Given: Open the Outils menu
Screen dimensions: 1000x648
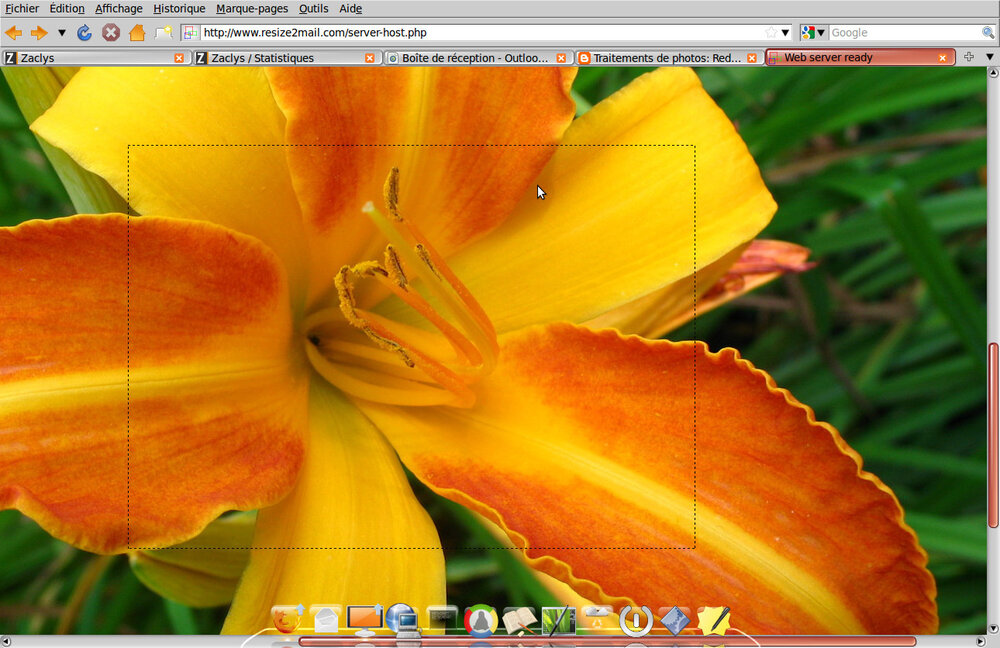Looking at the screenshot, I should click(x=313, y=8).
